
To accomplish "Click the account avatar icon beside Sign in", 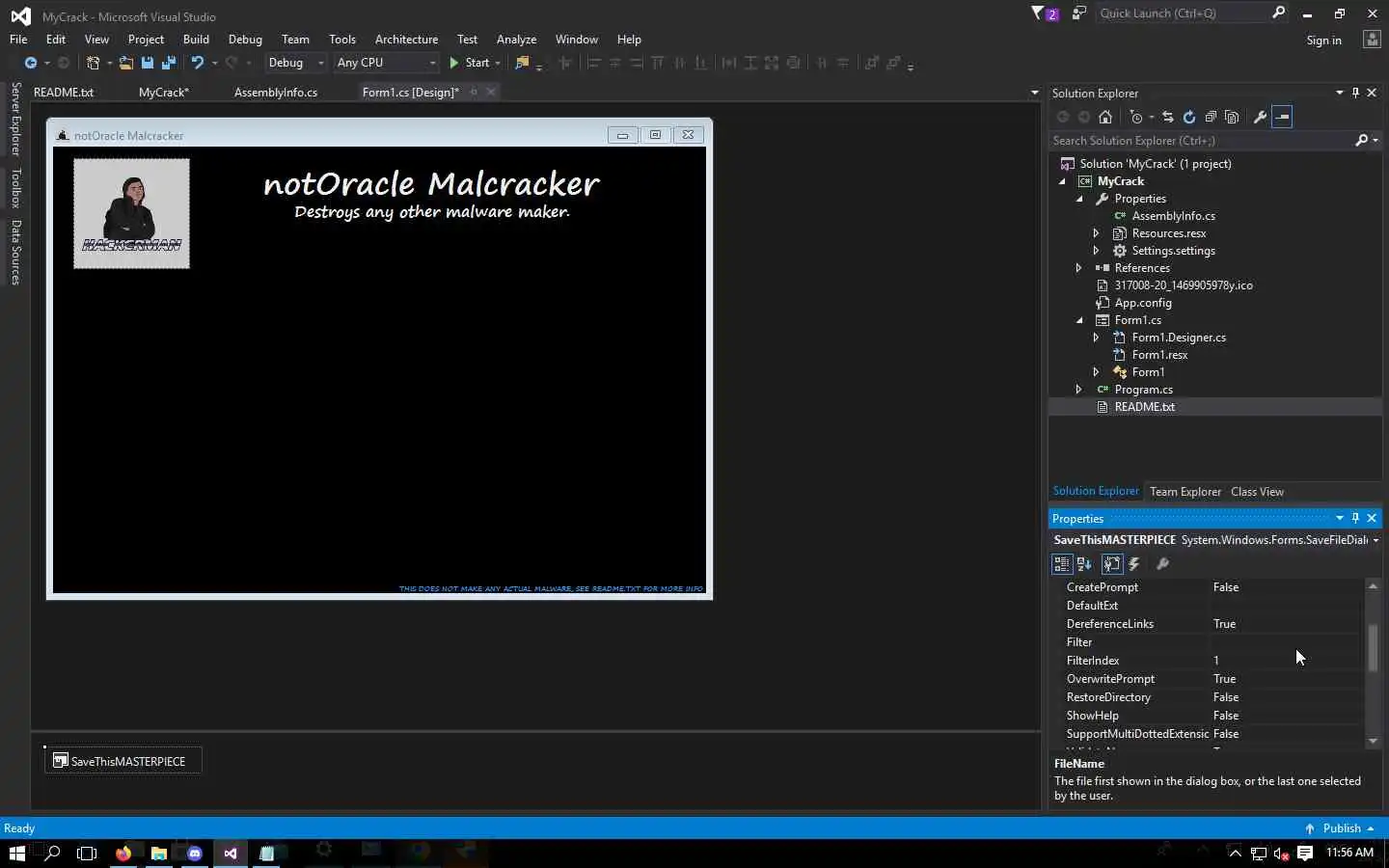I will (x=1372, y=40).
